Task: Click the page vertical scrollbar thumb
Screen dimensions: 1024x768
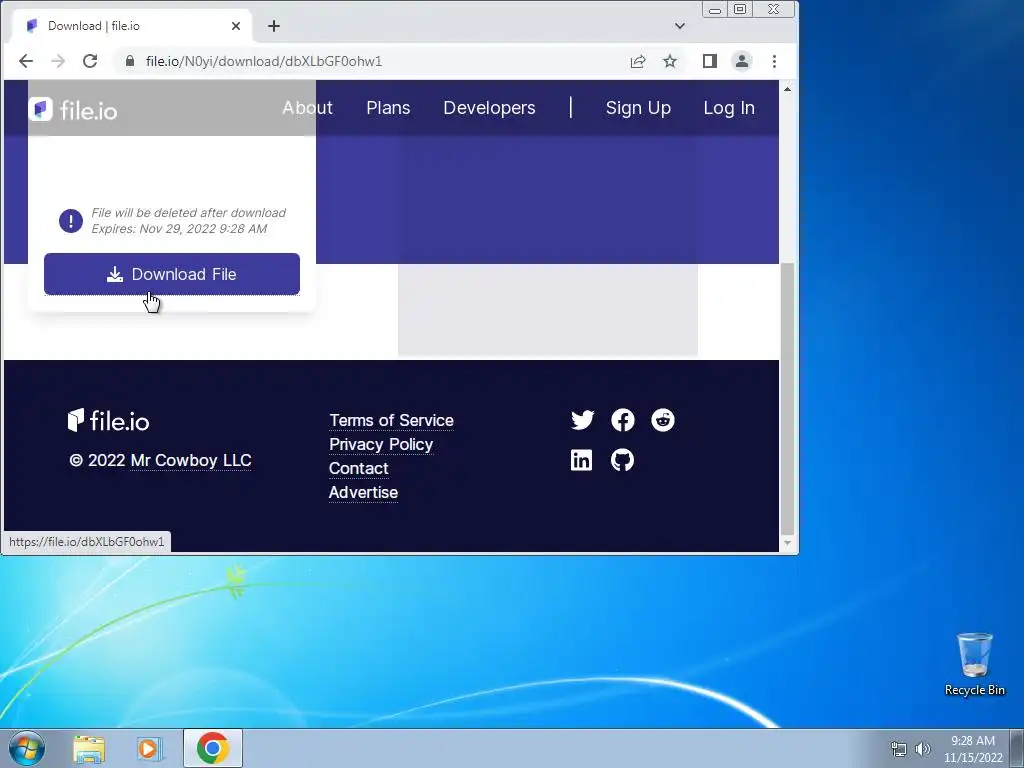Action: click(x=788, y=398)
